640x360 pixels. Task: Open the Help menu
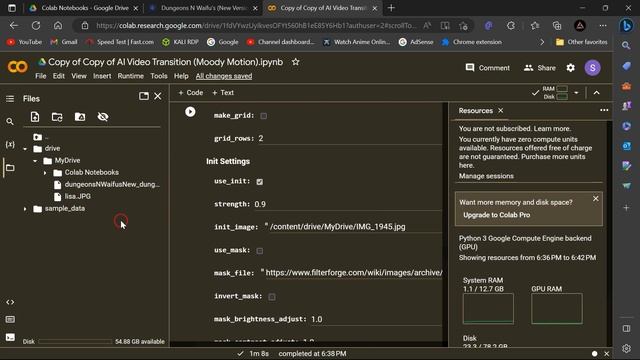pyautogui.click(x=181, y=76)
